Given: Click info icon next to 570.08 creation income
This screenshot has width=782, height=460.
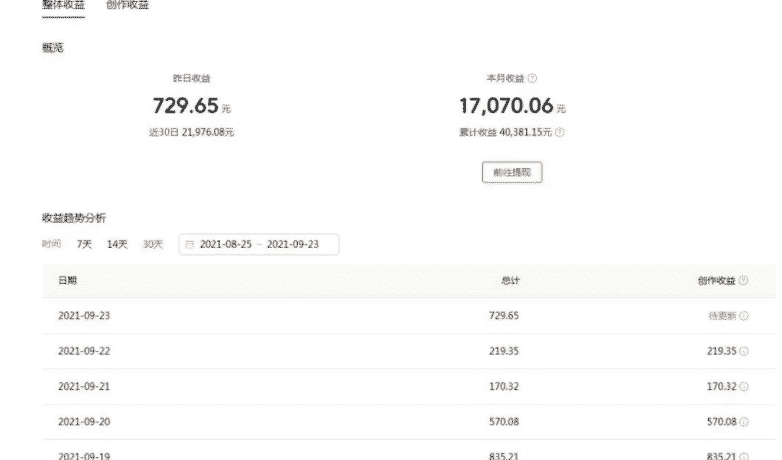Looking at the screenshot, I should (744, 422).
